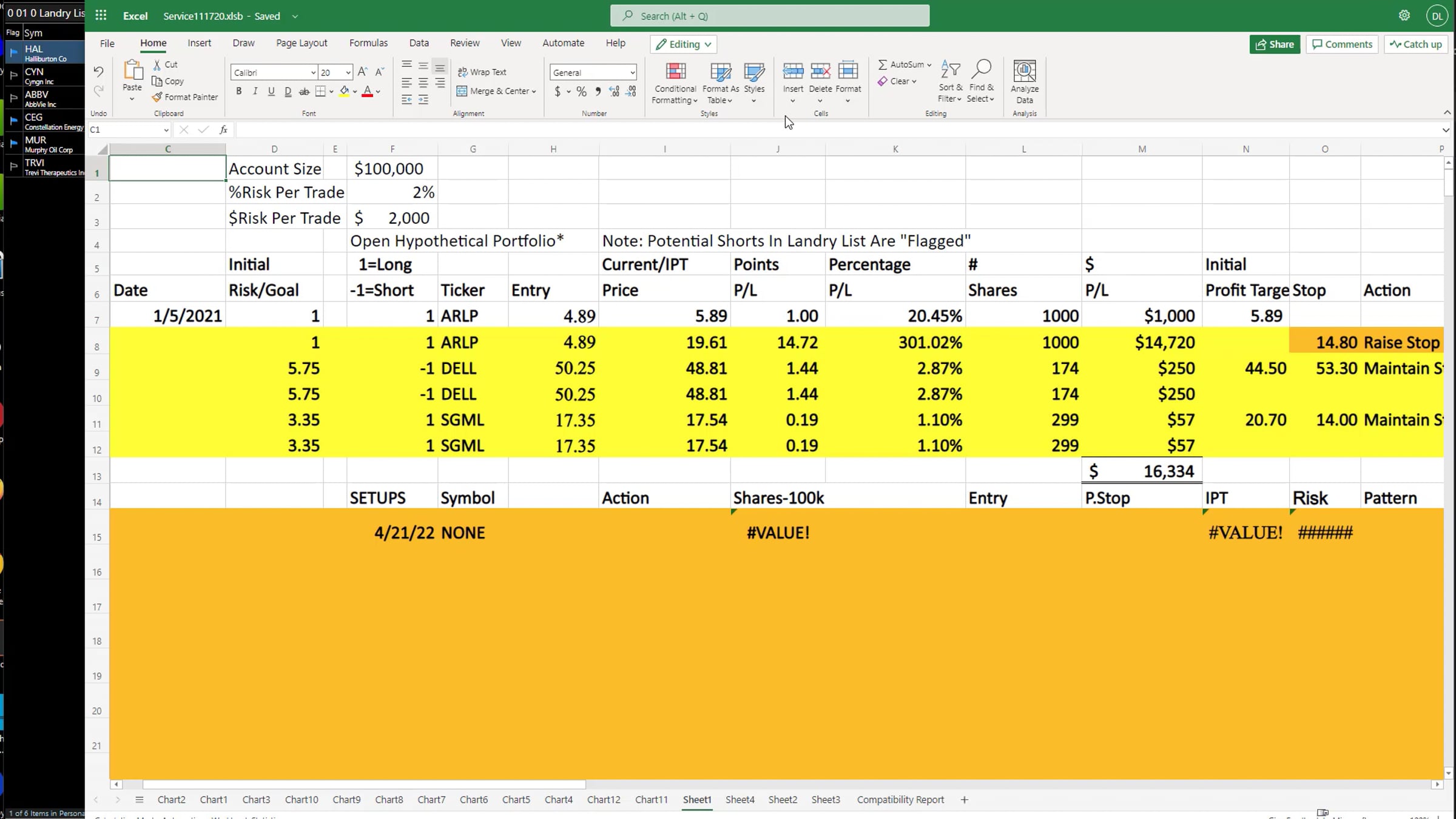Click the Catch up button

pyautogui.click(x=1416, y=44)
